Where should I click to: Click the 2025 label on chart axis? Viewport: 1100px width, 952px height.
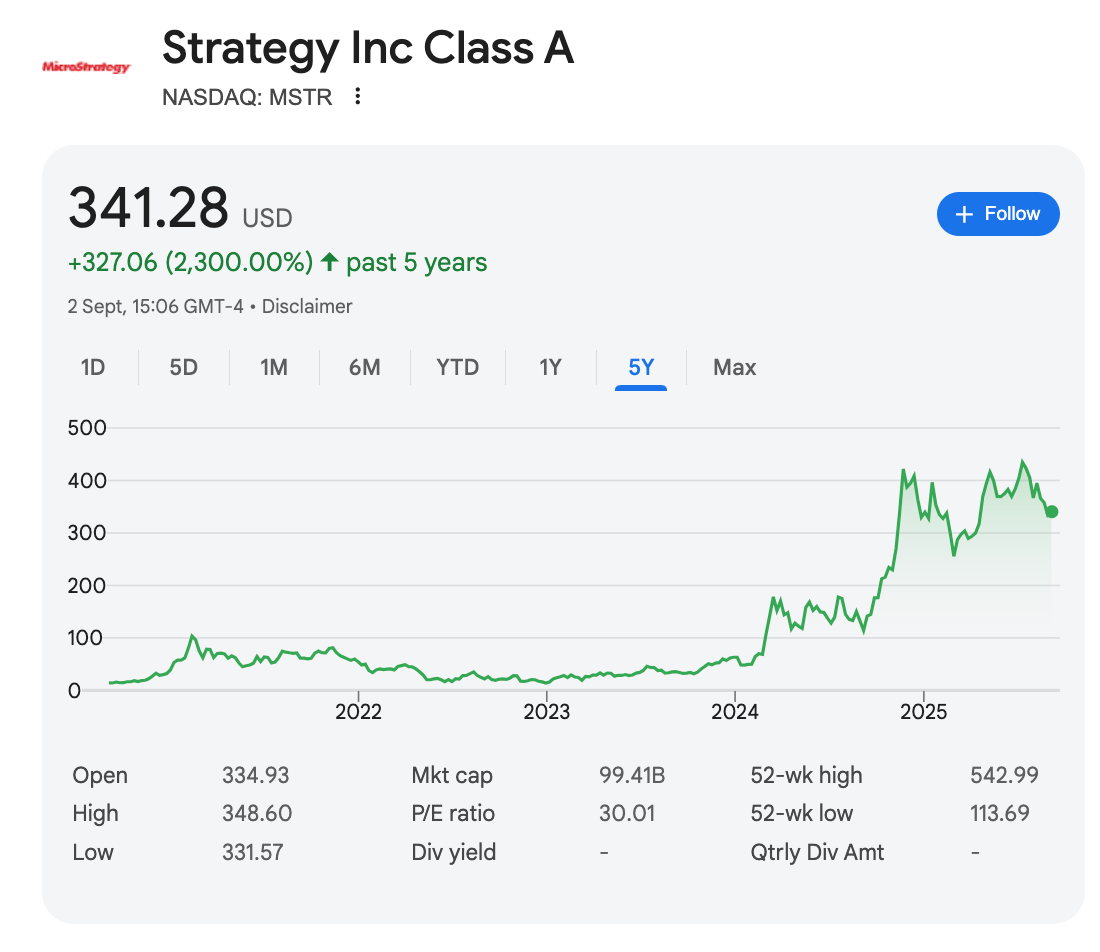click(923, 712)
